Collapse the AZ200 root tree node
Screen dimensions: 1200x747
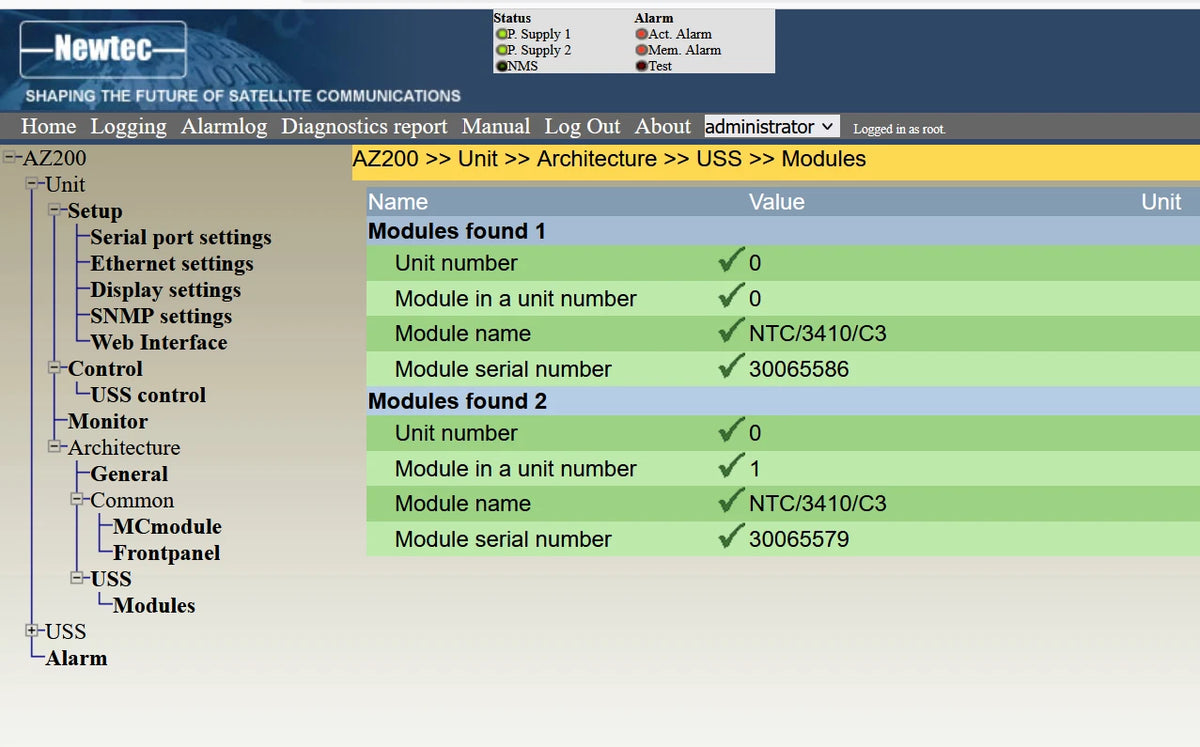pos(10,158)
